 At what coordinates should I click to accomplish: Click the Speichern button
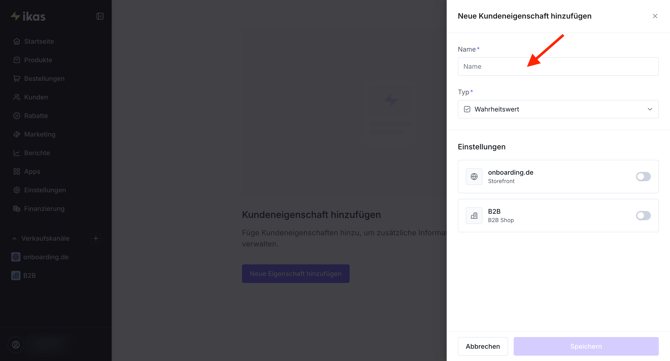point(586,346)
